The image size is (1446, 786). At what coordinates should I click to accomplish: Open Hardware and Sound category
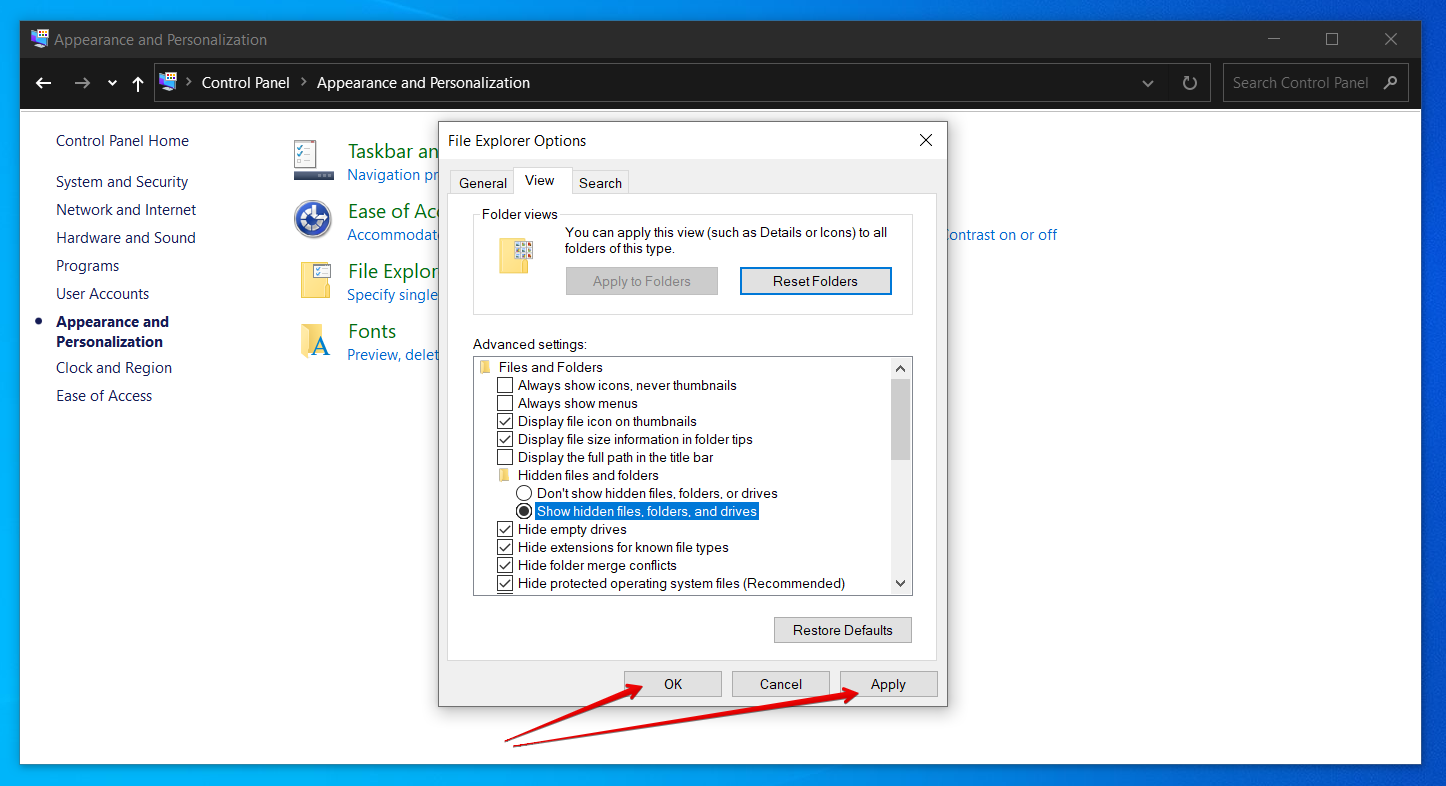126,238
